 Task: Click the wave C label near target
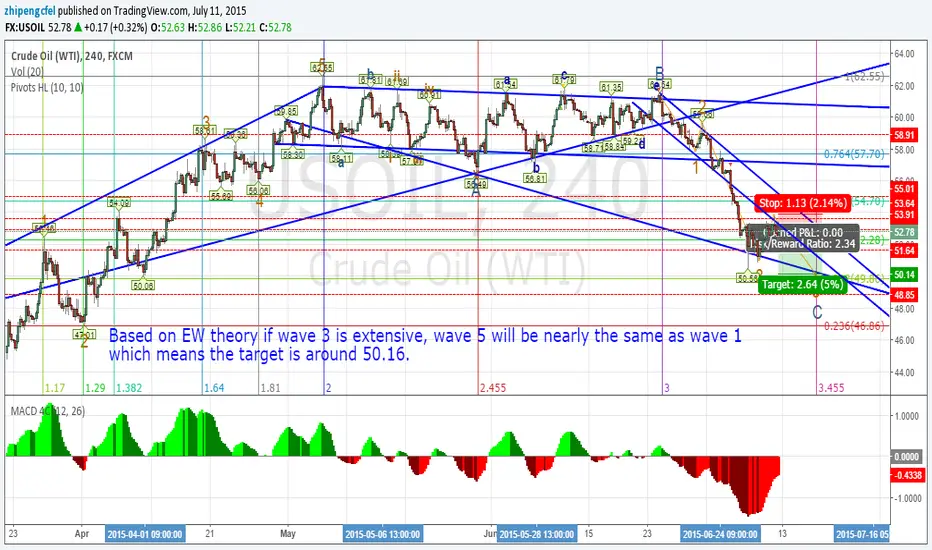tap(817, 312)
